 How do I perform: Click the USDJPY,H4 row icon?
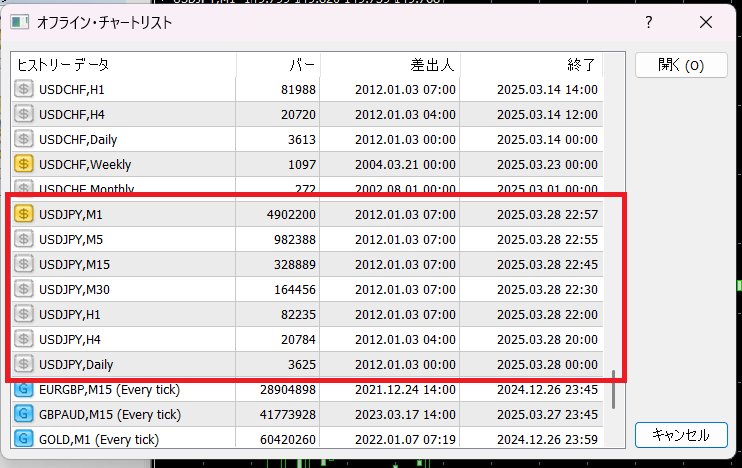(x=23, y=339)
